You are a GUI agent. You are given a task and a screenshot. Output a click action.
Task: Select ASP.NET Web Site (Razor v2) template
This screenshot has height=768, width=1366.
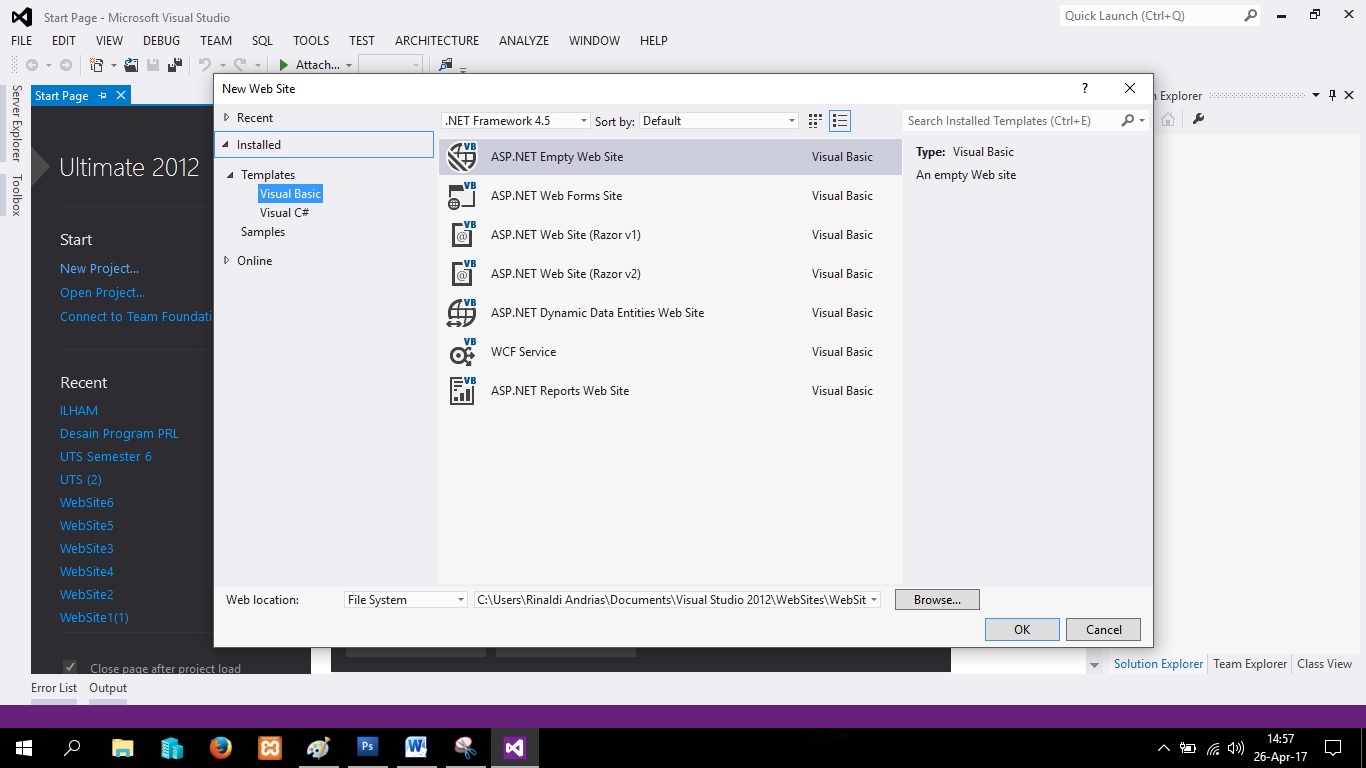coord(670,274)
